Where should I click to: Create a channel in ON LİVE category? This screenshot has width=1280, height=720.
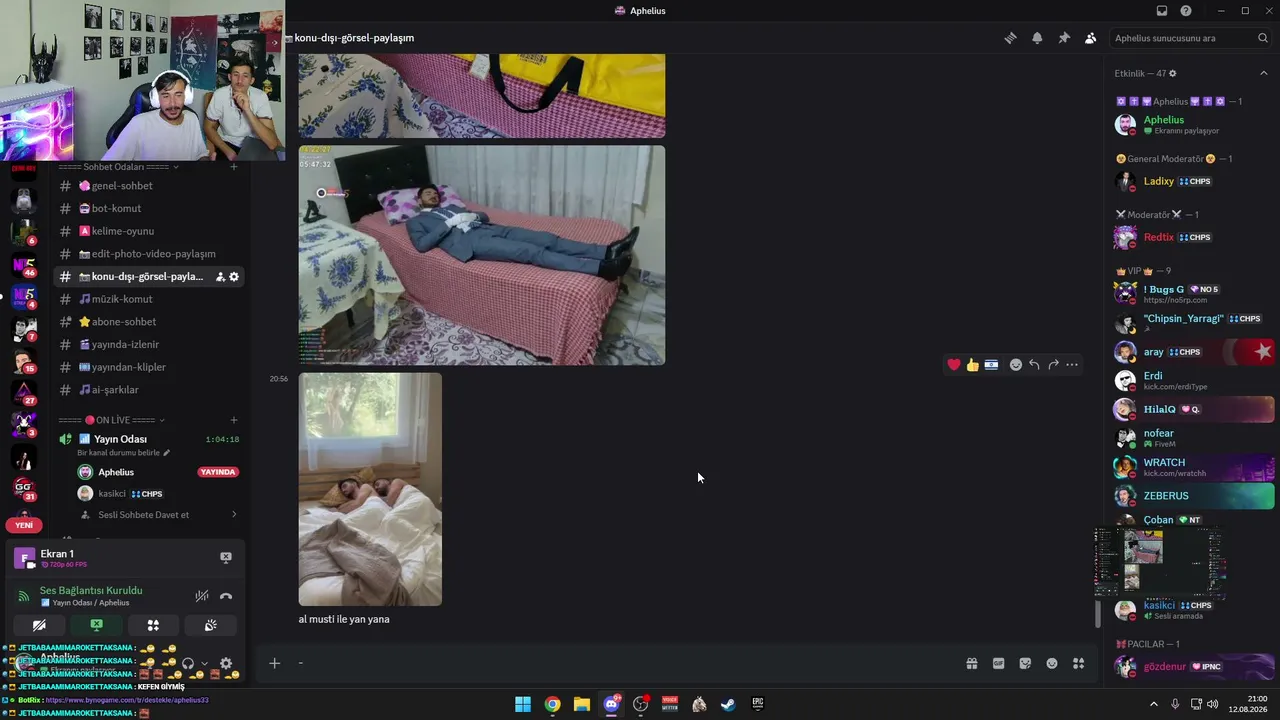[234, 420]
